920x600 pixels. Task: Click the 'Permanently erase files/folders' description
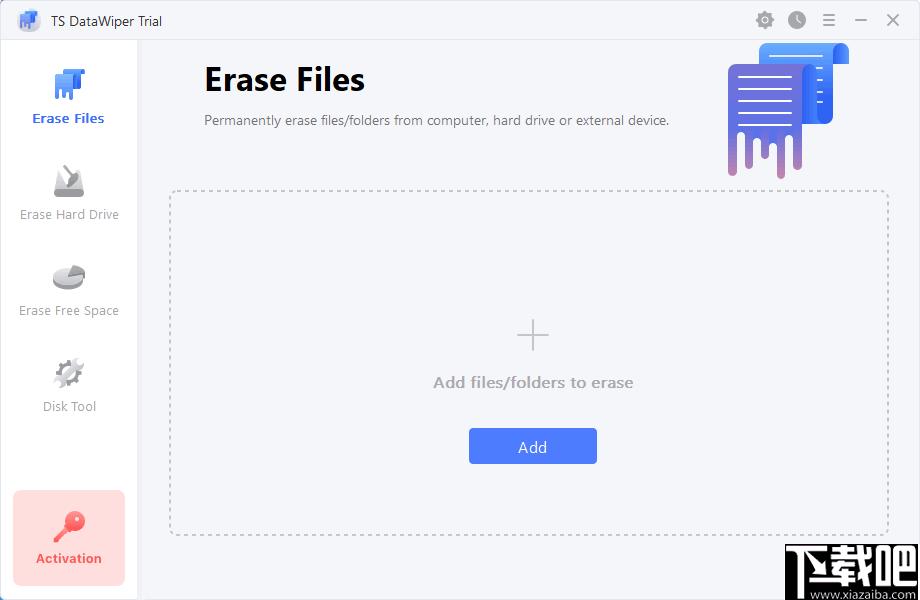click(x=436, y=120)
